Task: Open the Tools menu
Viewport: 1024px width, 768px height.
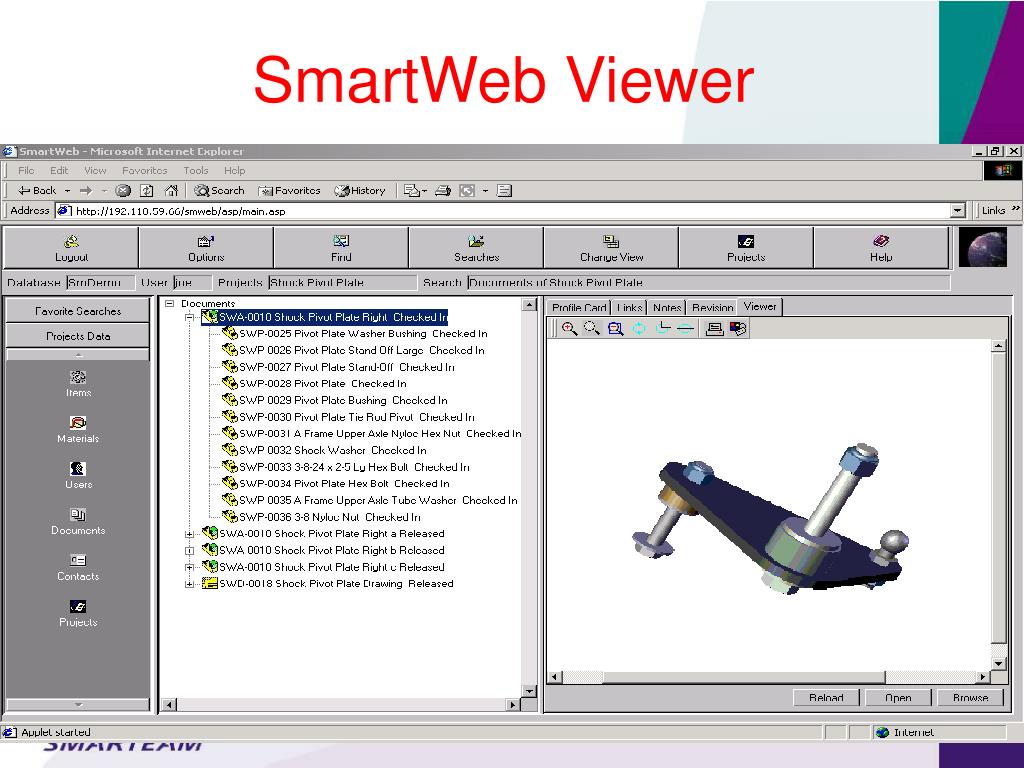Action: coord(195,170)
